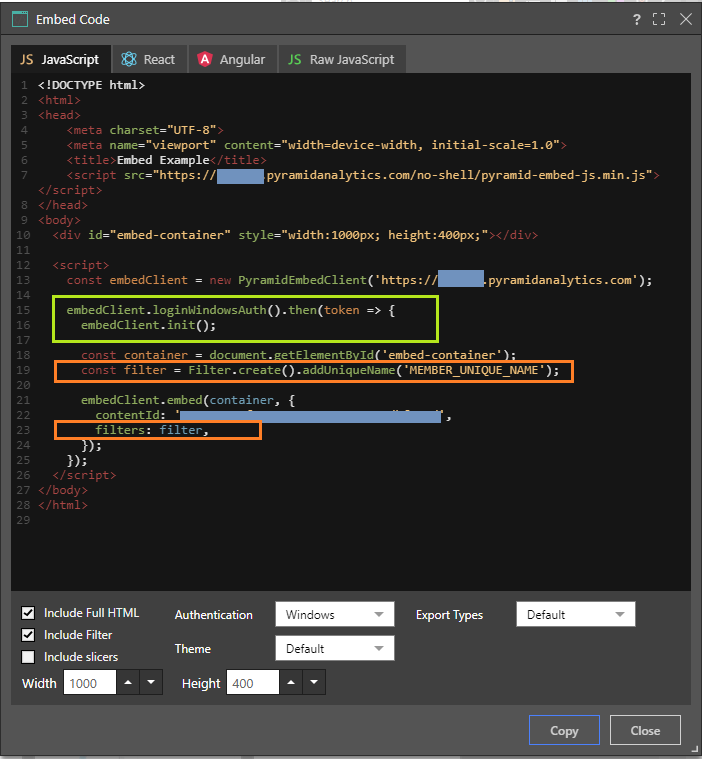Click the 'filters: filter,' code line
702x759 pixels.
pos(152,430)
